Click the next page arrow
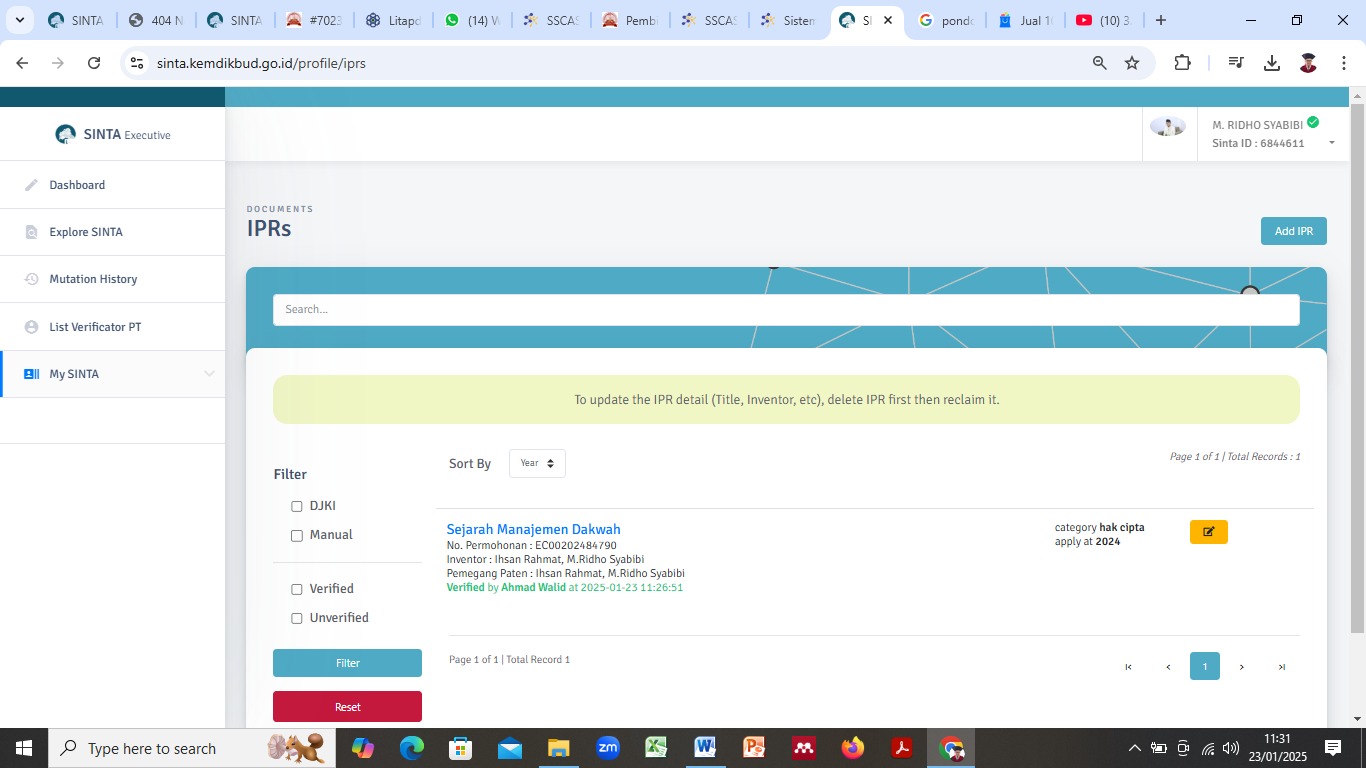1366x768 pixels. (1242, 667)
